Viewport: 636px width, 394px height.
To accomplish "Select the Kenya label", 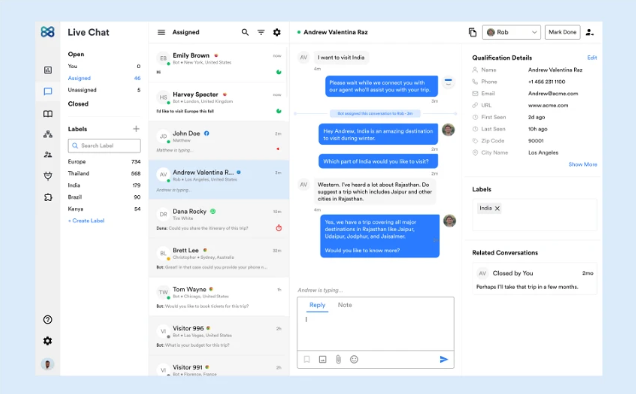I will point(104,209).
